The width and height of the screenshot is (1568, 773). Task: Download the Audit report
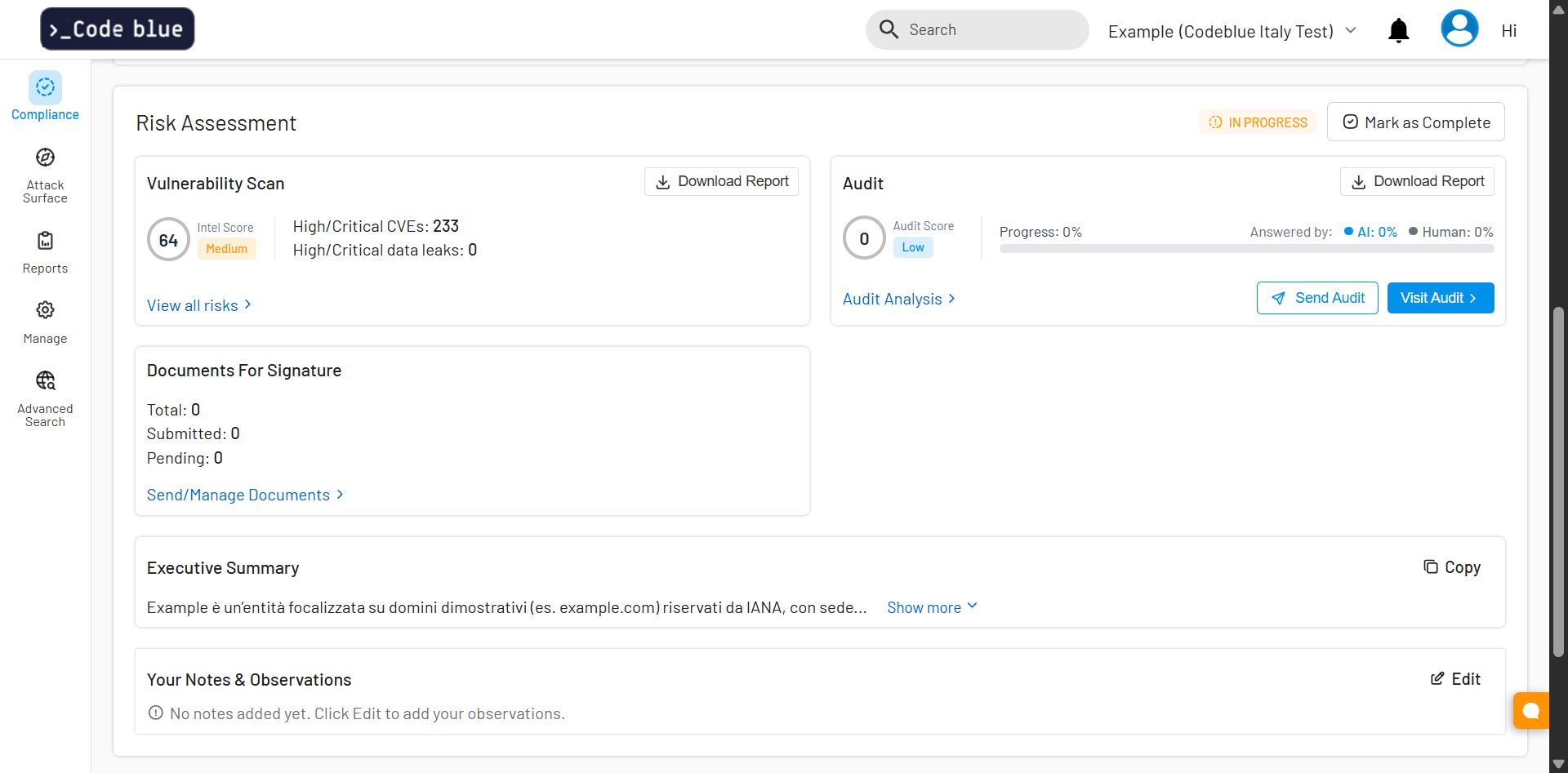[1417, 181]
